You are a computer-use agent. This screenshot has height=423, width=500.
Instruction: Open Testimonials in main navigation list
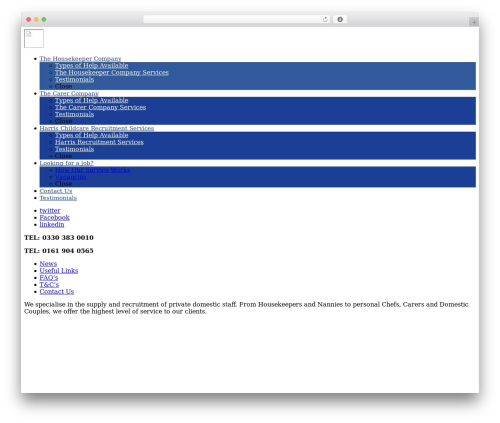(x=58, y=198)
